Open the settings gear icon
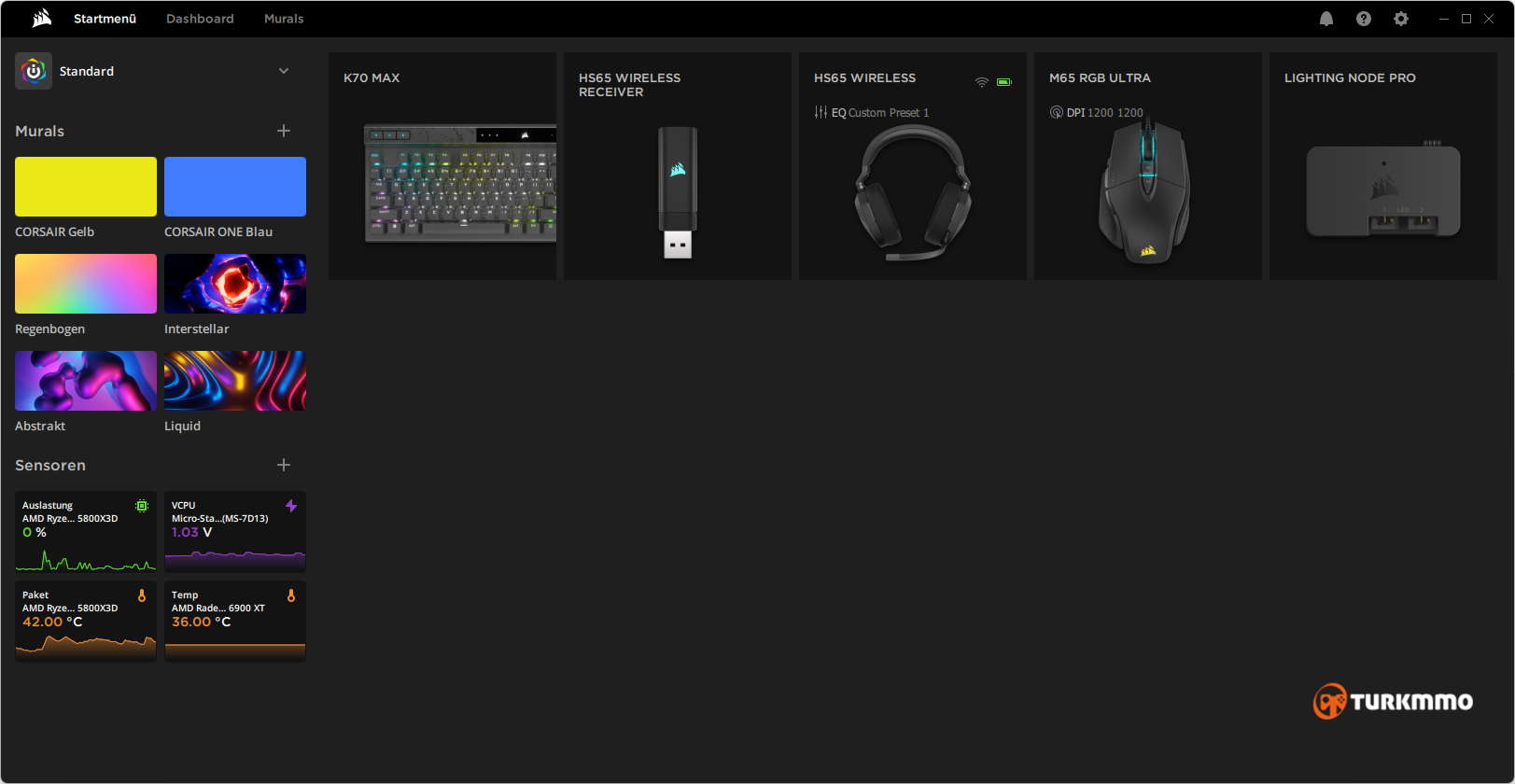1515x784 pixels. tap(1401, 19)
